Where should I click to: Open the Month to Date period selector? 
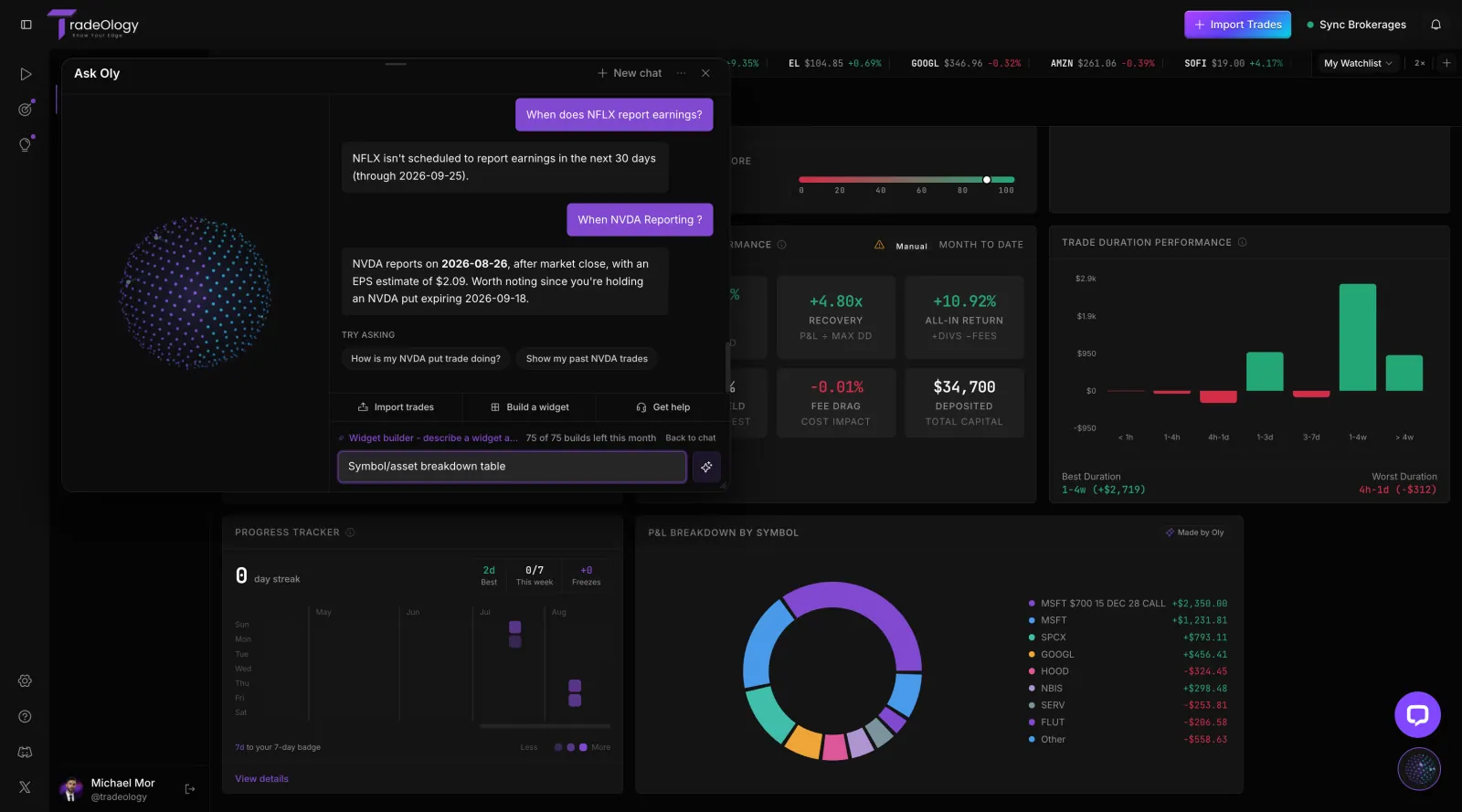coord(980,245)
